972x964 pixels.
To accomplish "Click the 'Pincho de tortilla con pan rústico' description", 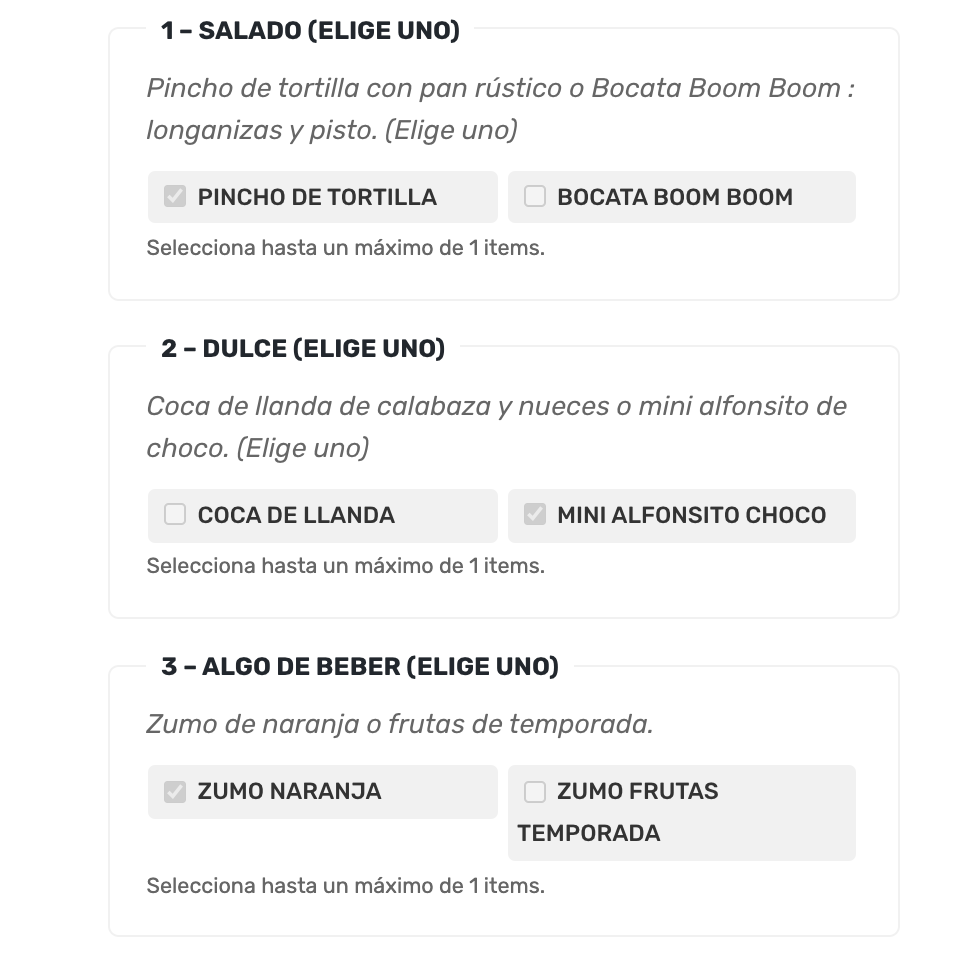I will click(500, 109).
